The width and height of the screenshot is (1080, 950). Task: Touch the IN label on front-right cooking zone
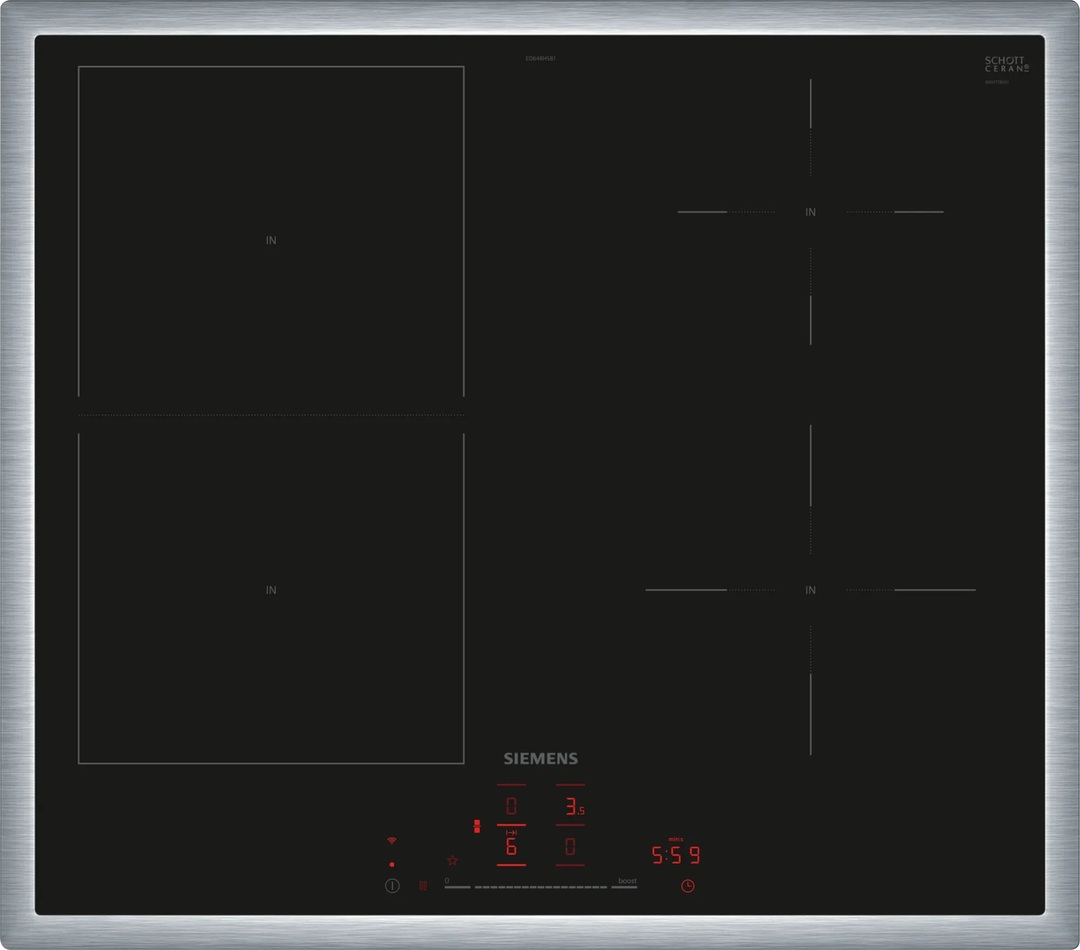pyautogui.click(x=810, y=590)
